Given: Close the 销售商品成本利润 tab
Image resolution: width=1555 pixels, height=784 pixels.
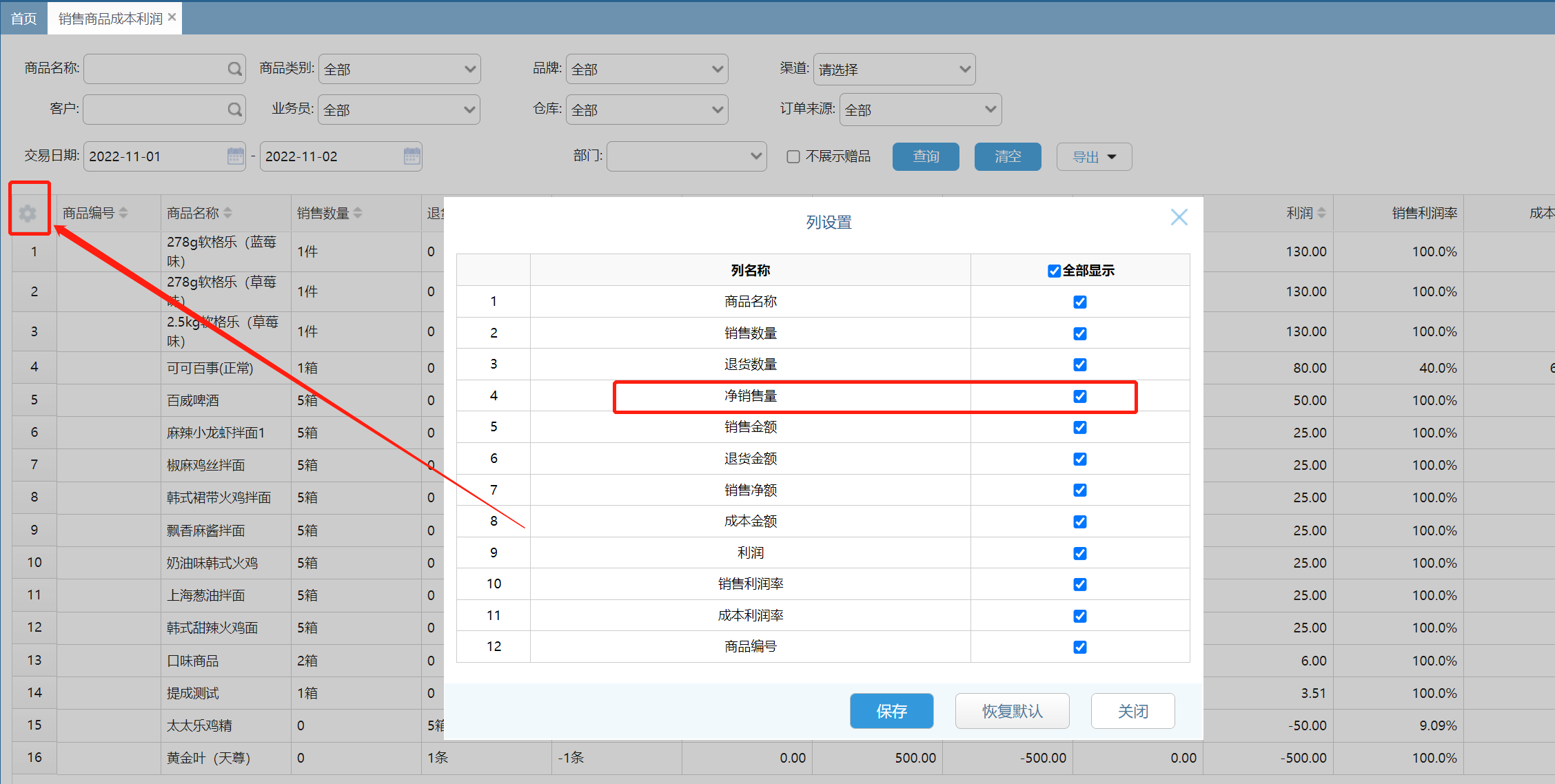Looking at the screenshot, I should pyautogui.click(x=172, y=17).
